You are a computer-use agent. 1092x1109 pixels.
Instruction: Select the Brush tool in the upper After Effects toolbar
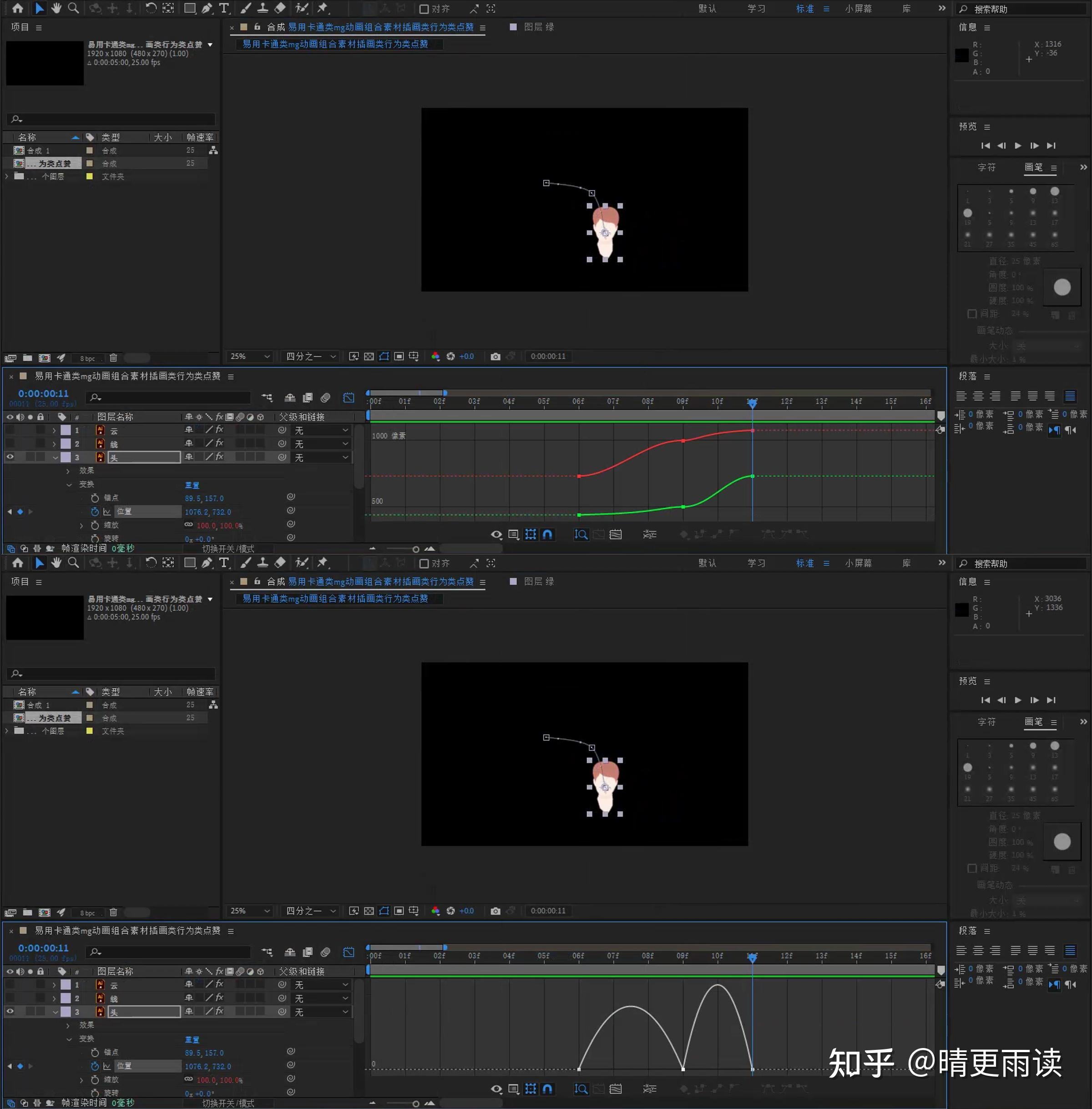coord(245,8)
